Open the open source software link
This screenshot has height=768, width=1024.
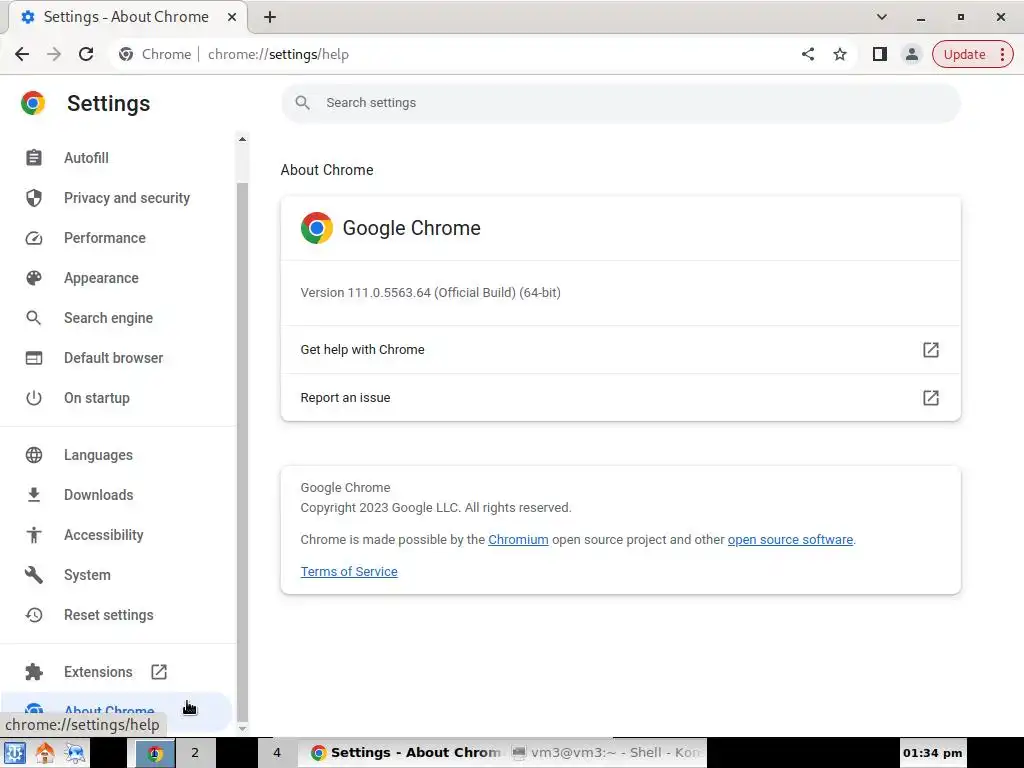point(790,539)
